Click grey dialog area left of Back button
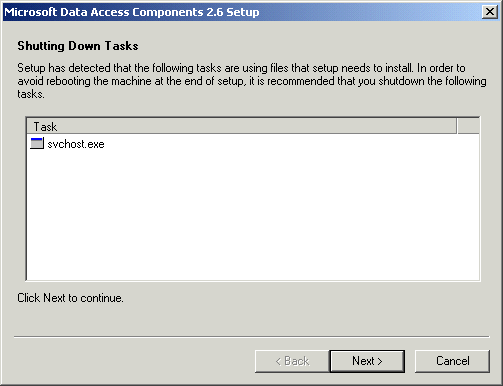Viewport: 503px width, 386px height. (133, 361)
